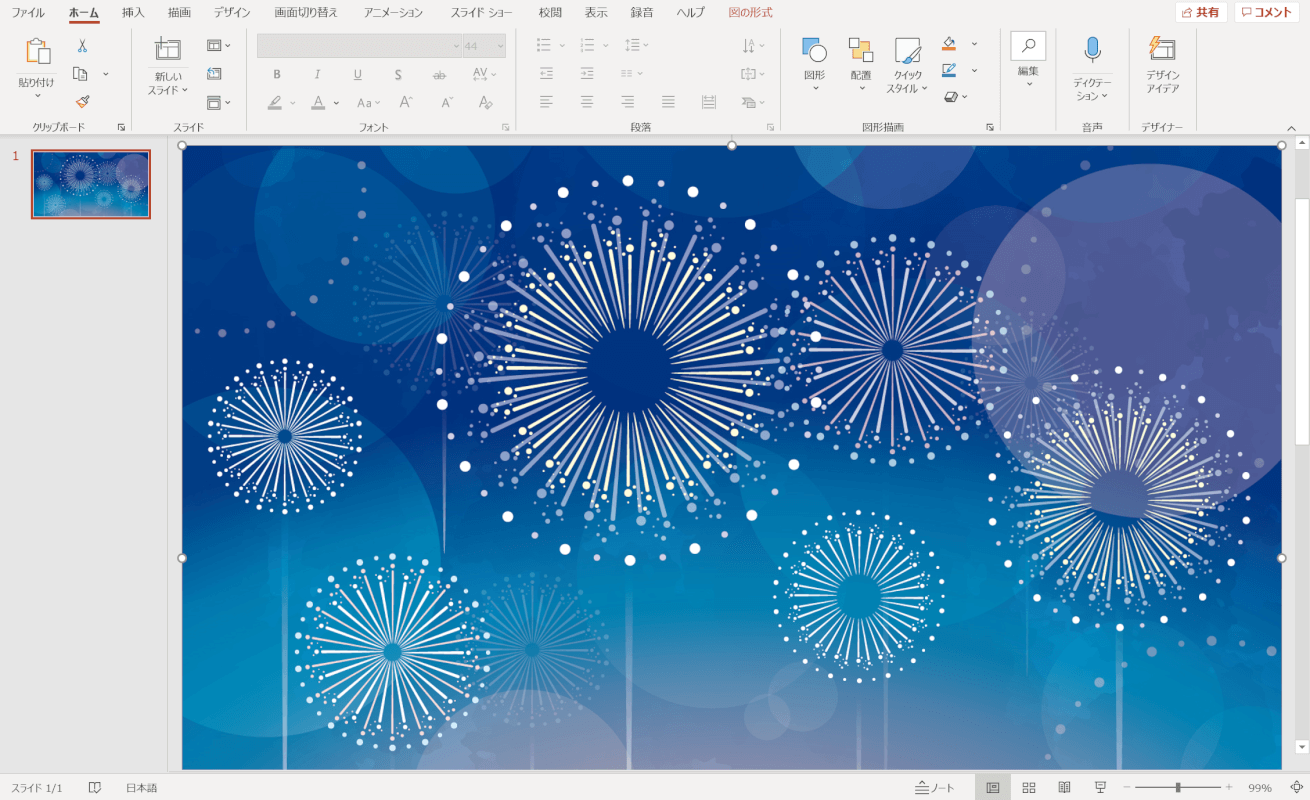
Task: Toggle Underline formatting
Action: pyautogui.click(x=357, y=74)
